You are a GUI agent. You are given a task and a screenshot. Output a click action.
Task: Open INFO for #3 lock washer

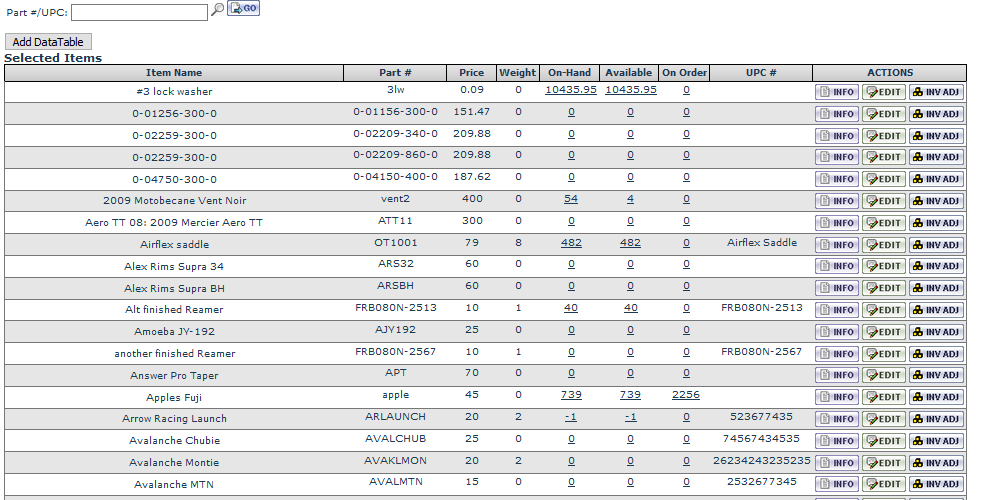[x=836, y=92]
